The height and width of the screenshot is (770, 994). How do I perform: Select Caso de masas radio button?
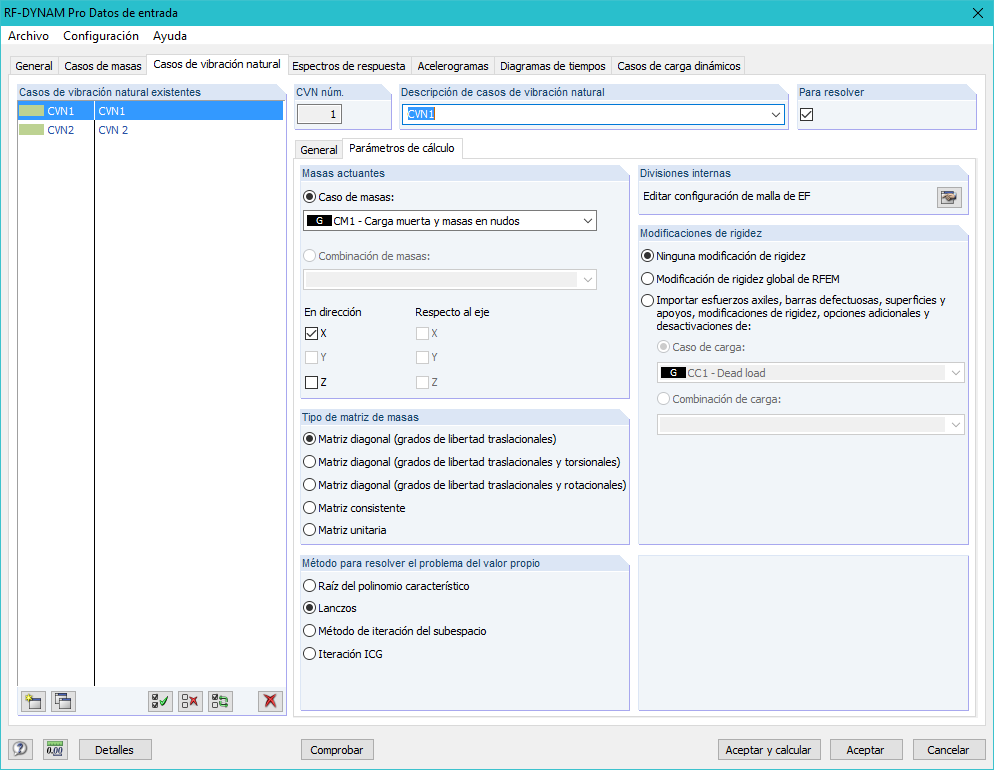[309, 197]
